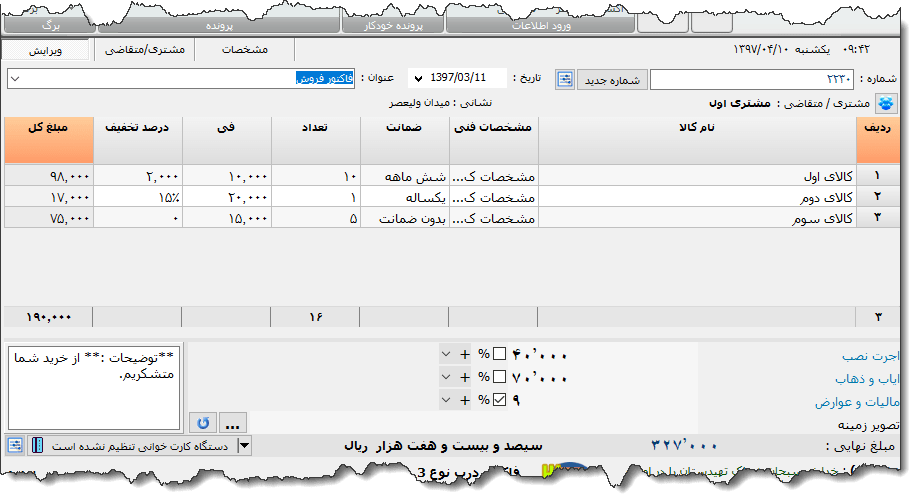Switch to the مشخصات tab
Viewport: 910px width, 494px height.
tap(245, 49)
